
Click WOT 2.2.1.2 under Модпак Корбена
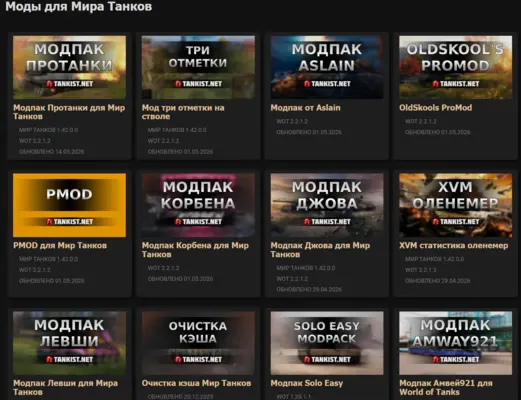pos(163,268)
